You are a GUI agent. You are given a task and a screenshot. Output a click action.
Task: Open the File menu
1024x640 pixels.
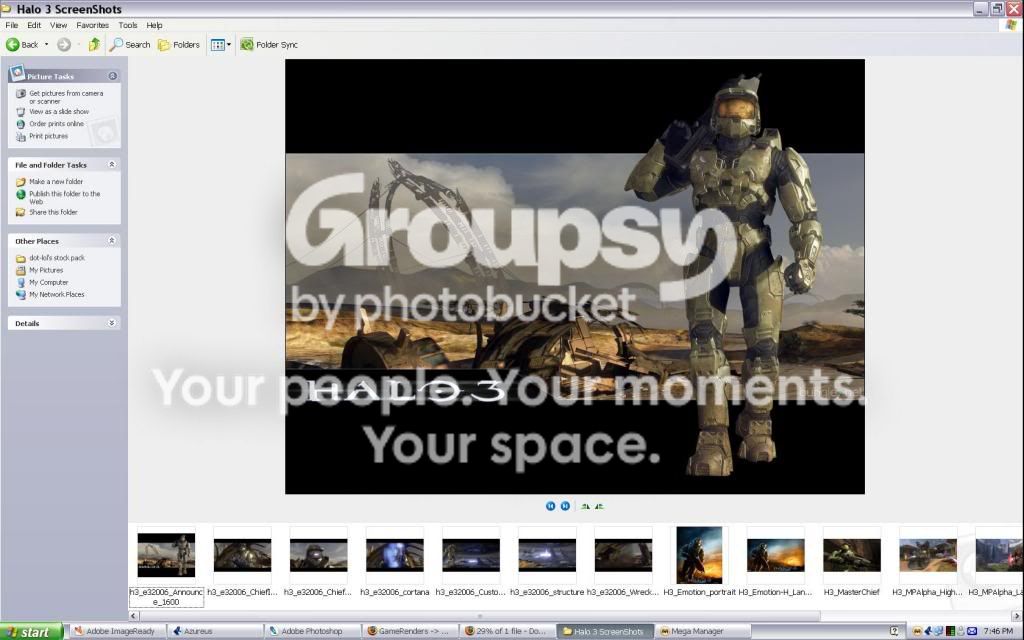click(x=12, y=25)
